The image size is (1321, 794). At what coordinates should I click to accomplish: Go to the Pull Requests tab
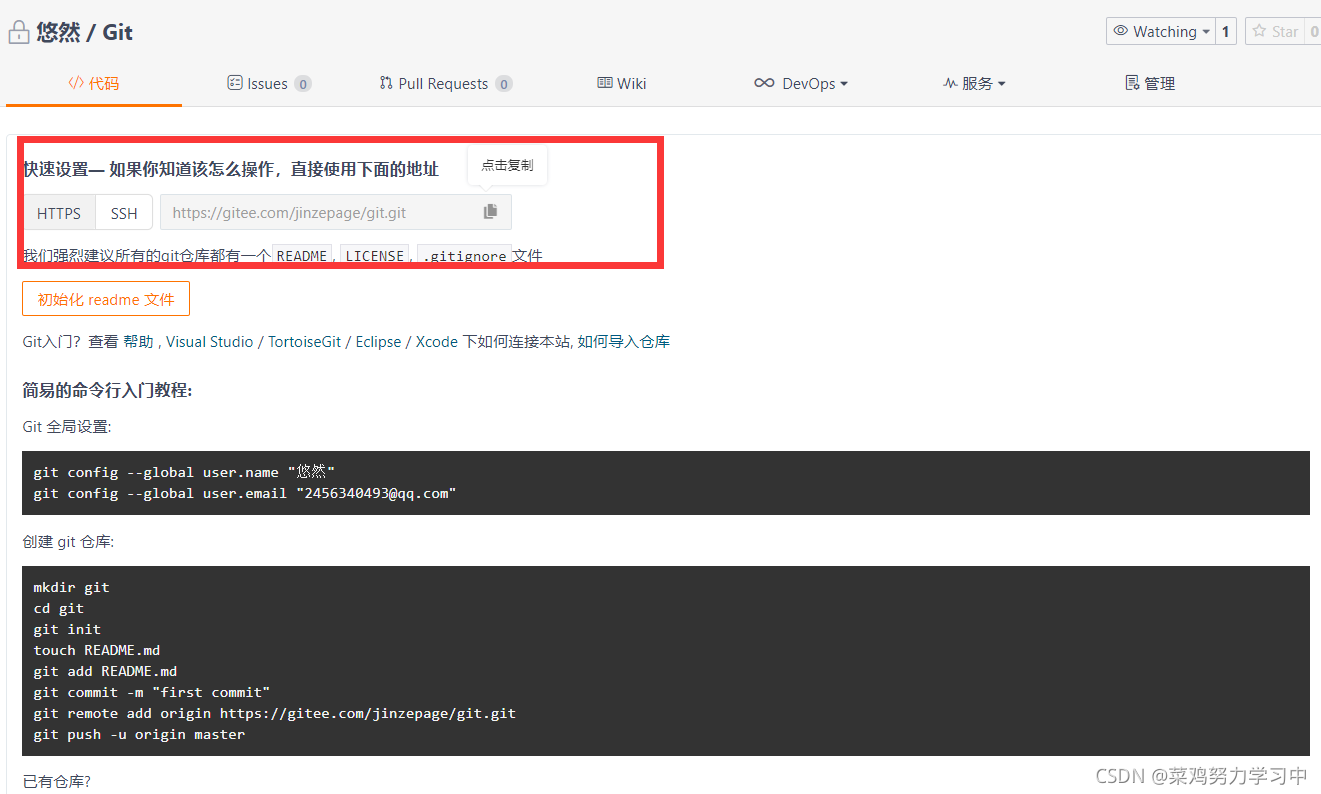(x=446, y=83)
